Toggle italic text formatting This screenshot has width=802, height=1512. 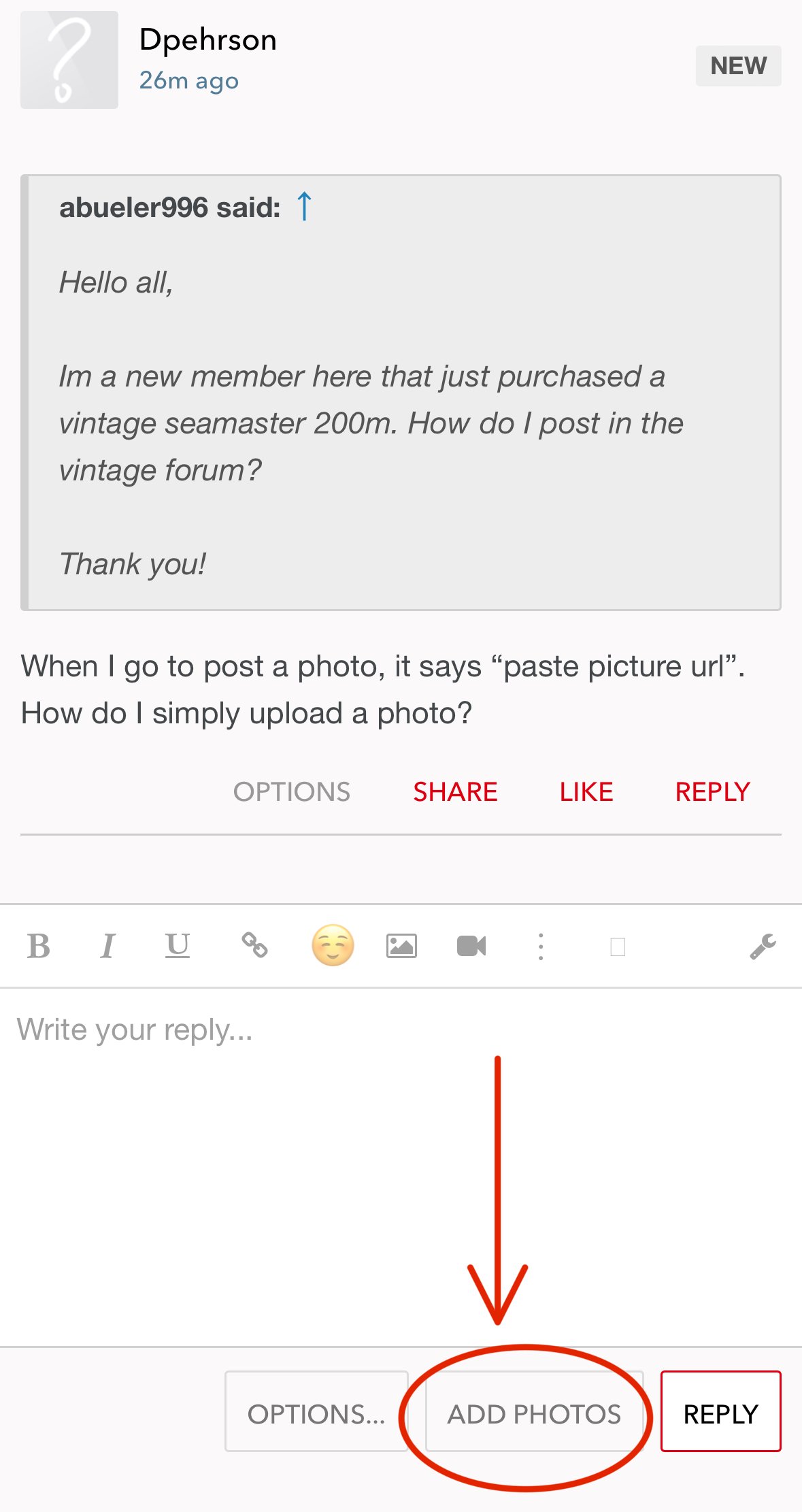pos(107,946)
